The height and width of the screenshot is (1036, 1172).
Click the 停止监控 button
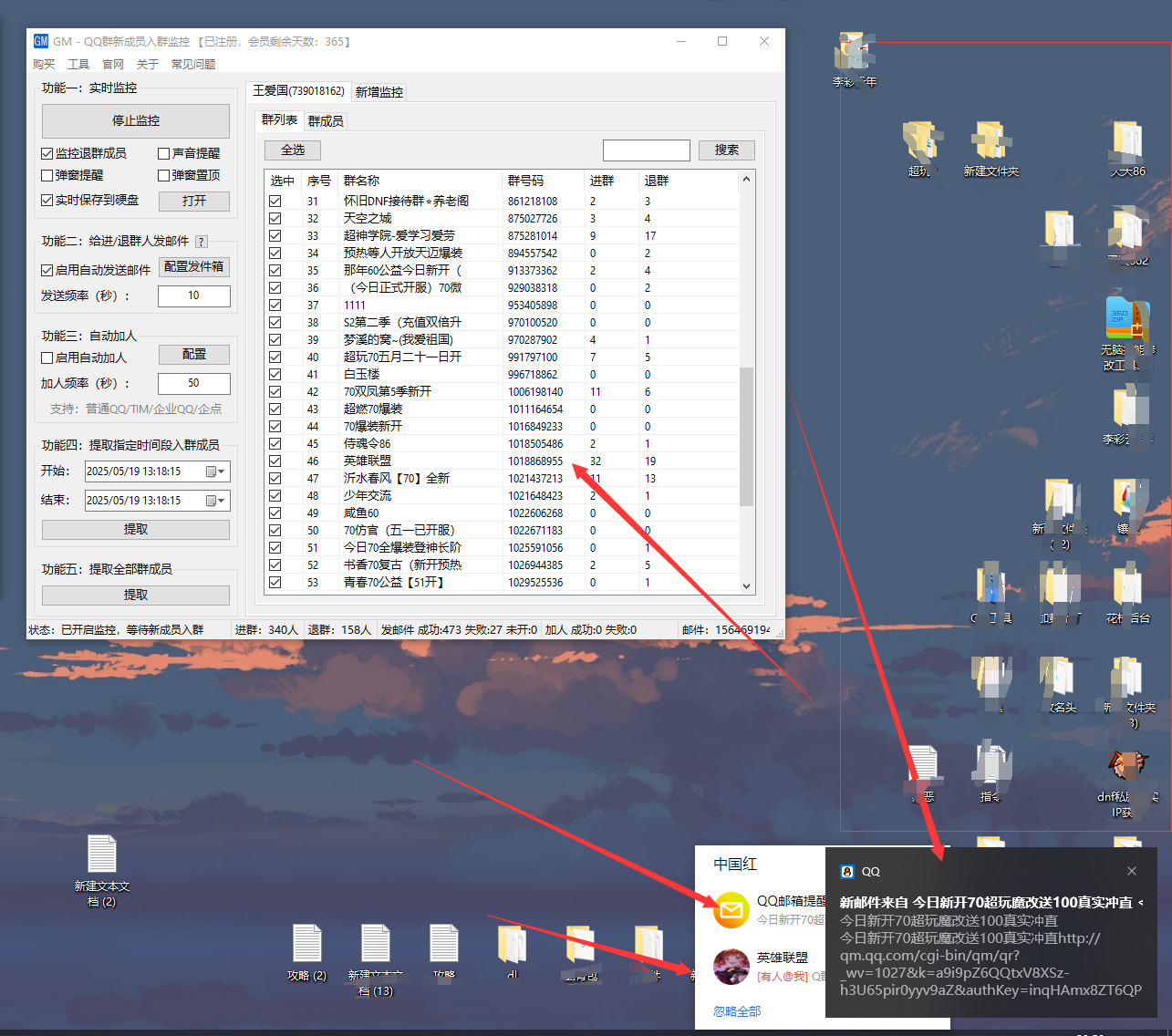tap(136, 120)
